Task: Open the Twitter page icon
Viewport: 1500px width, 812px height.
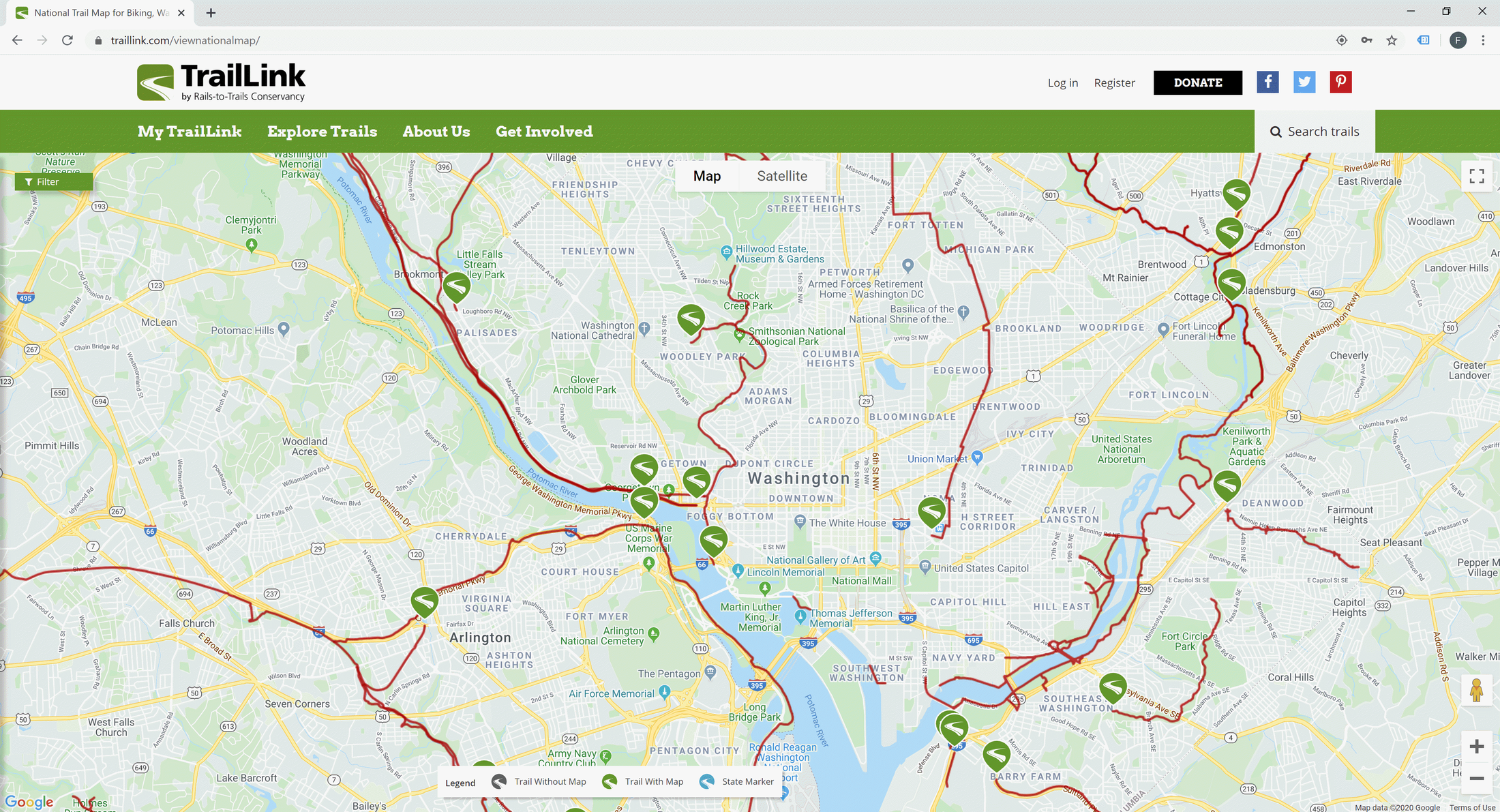Action: pyautogui.click(x=1304, y=82)
